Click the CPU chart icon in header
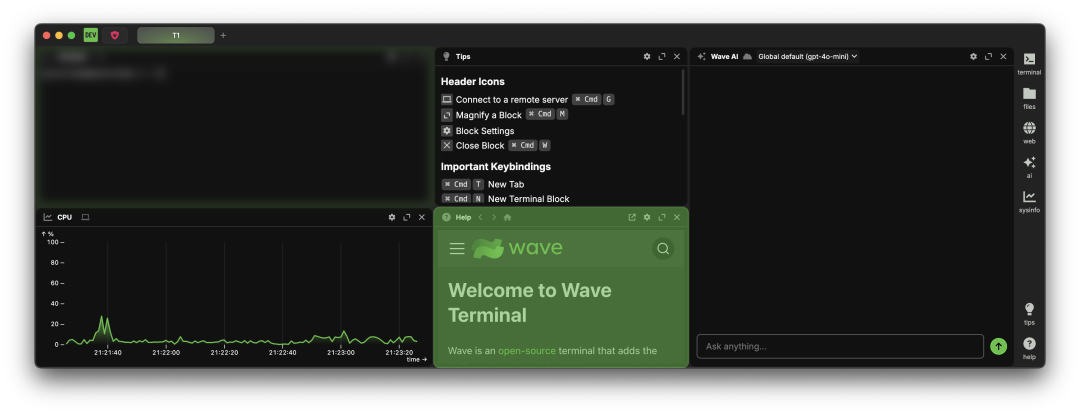 [x=48, y=217]
